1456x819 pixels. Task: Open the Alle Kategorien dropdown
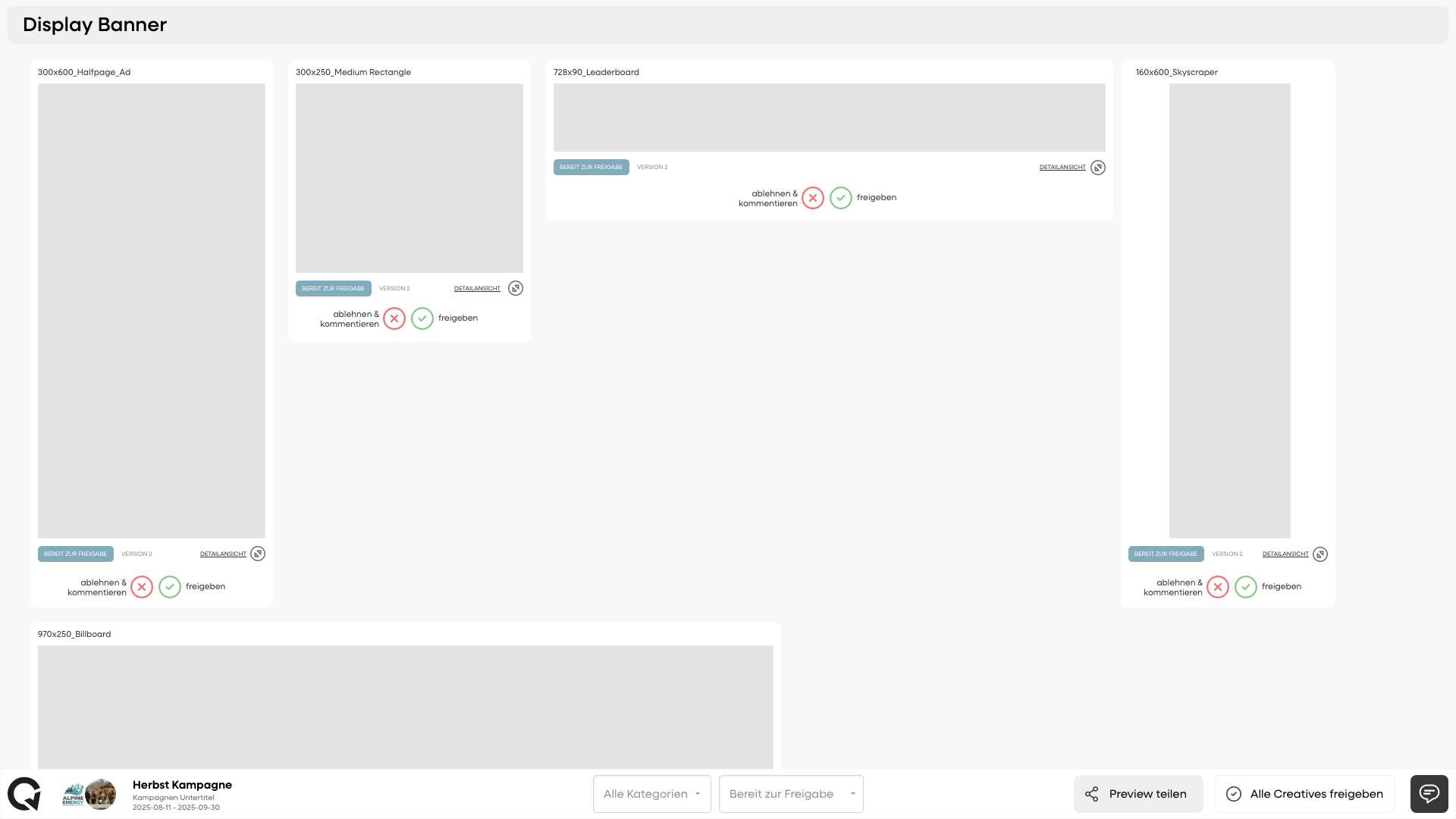652,794
